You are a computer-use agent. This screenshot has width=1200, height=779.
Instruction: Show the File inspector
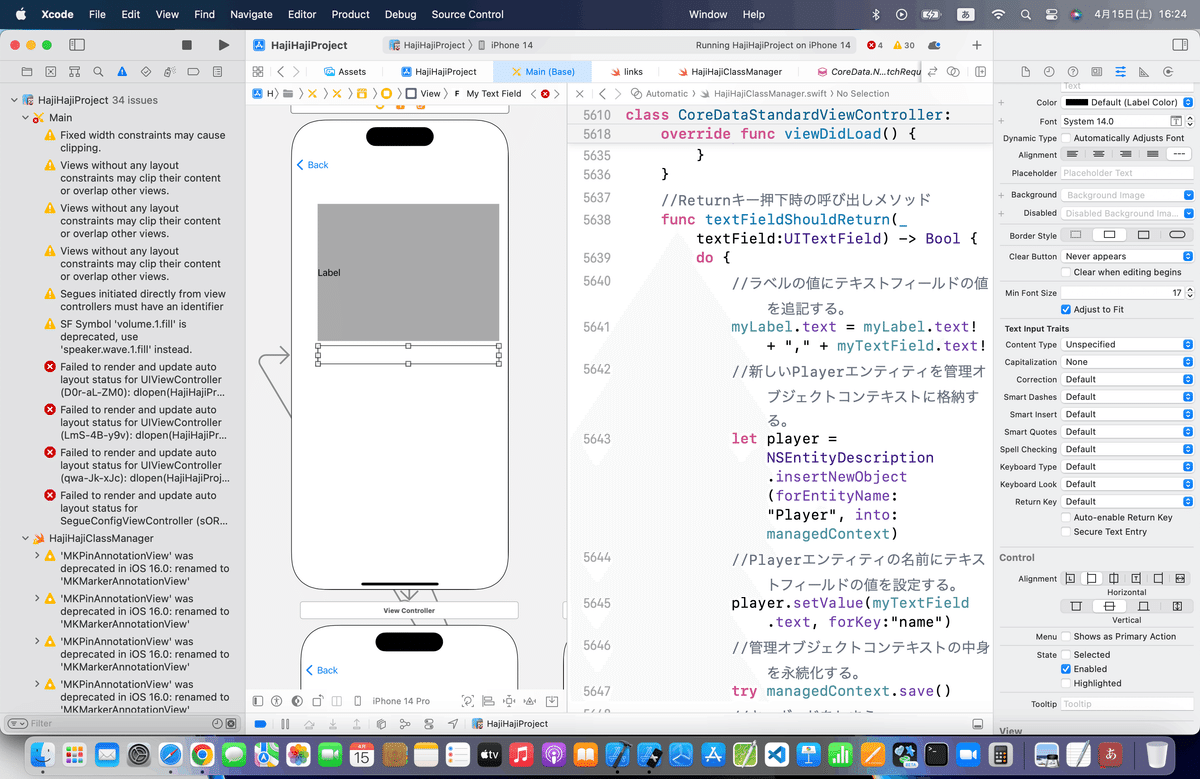click(1024, 72)
